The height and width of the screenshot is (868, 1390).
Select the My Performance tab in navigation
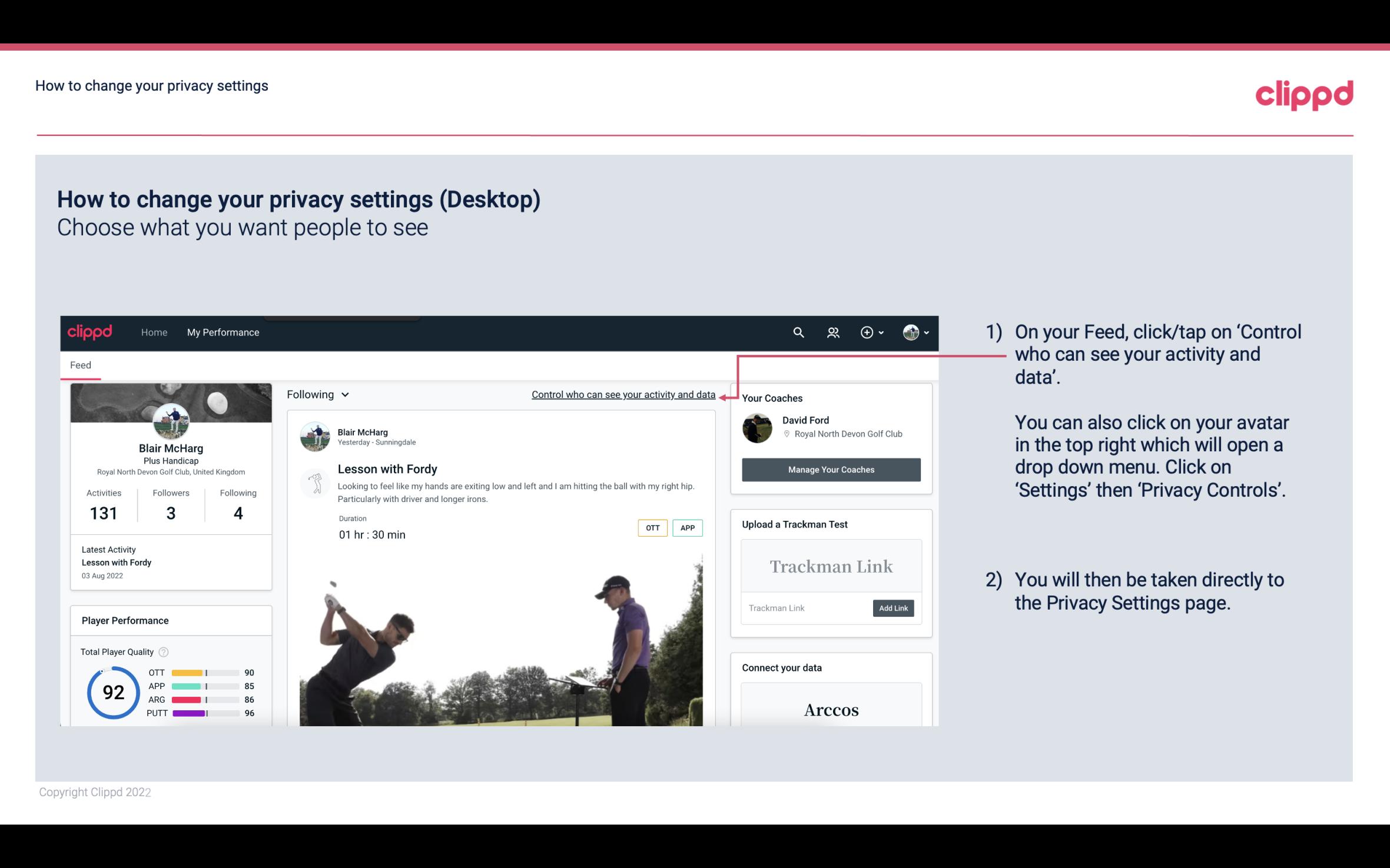click(x=222, y=332)
